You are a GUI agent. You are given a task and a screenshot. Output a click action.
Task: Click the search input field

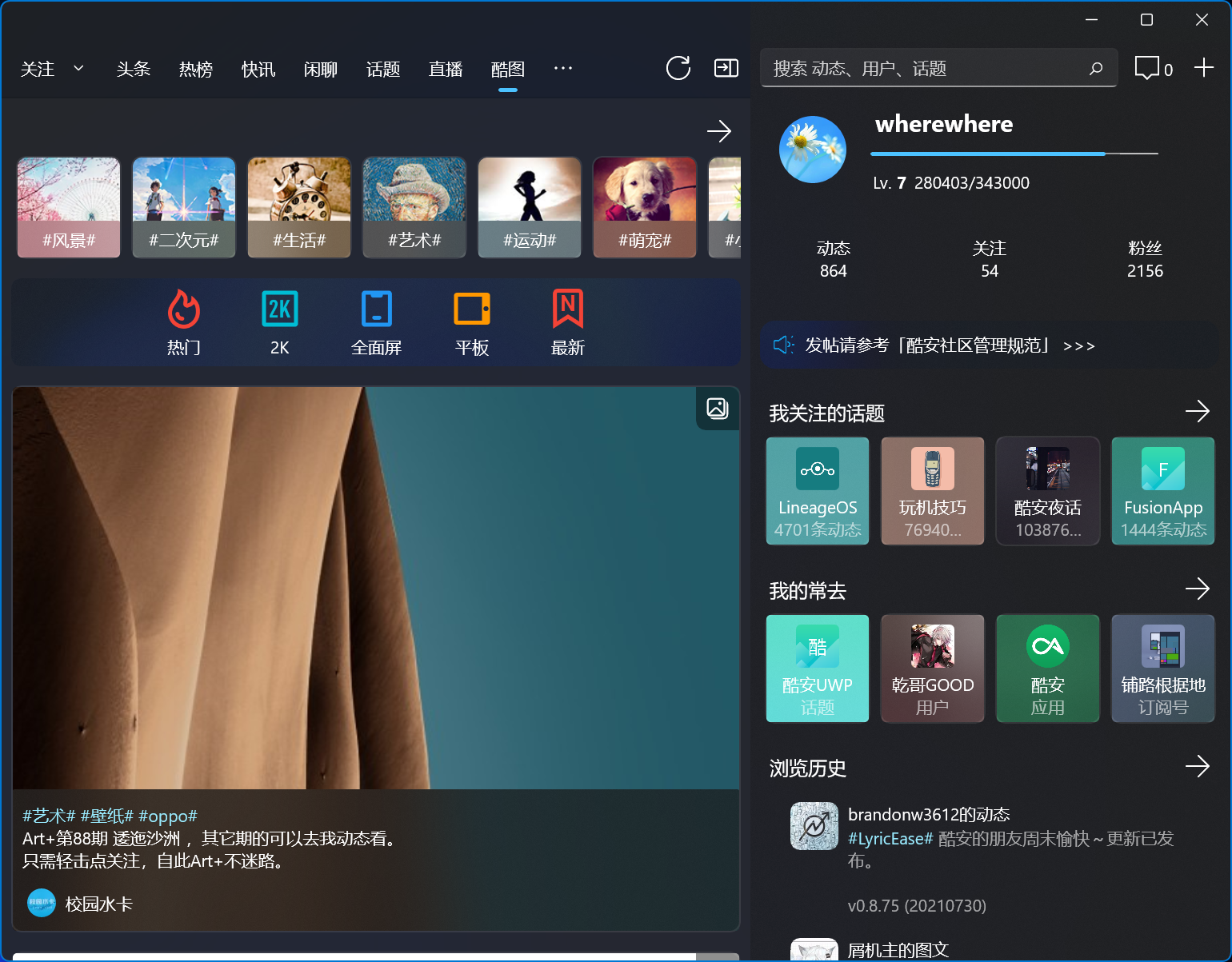(920, 68)
